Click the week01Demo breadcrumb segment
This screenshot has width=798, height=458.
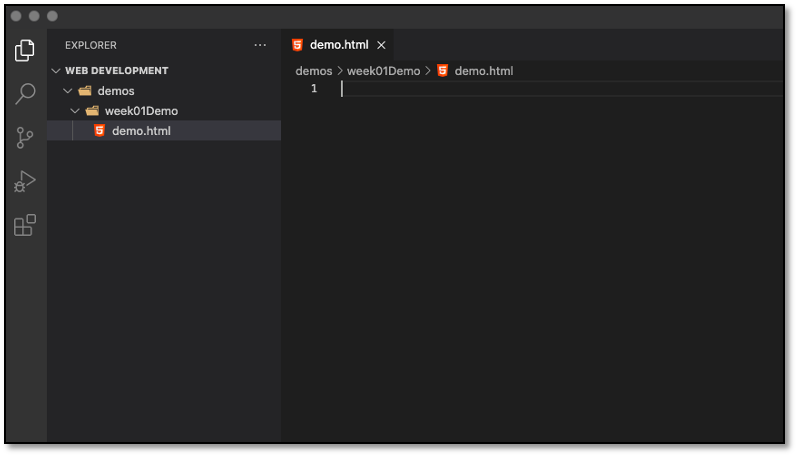(x=384, y=71)
